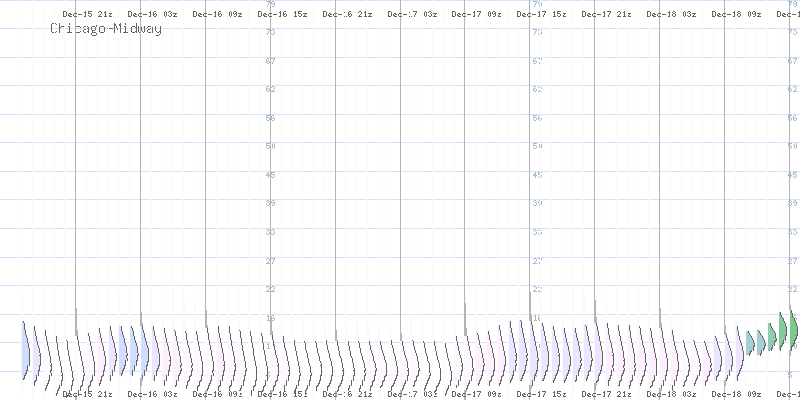Click the Chicago-Midway station title
Image resolution: width=800 pixels, height=400 pixels.
pyautogui.click(x=105, y=29)
